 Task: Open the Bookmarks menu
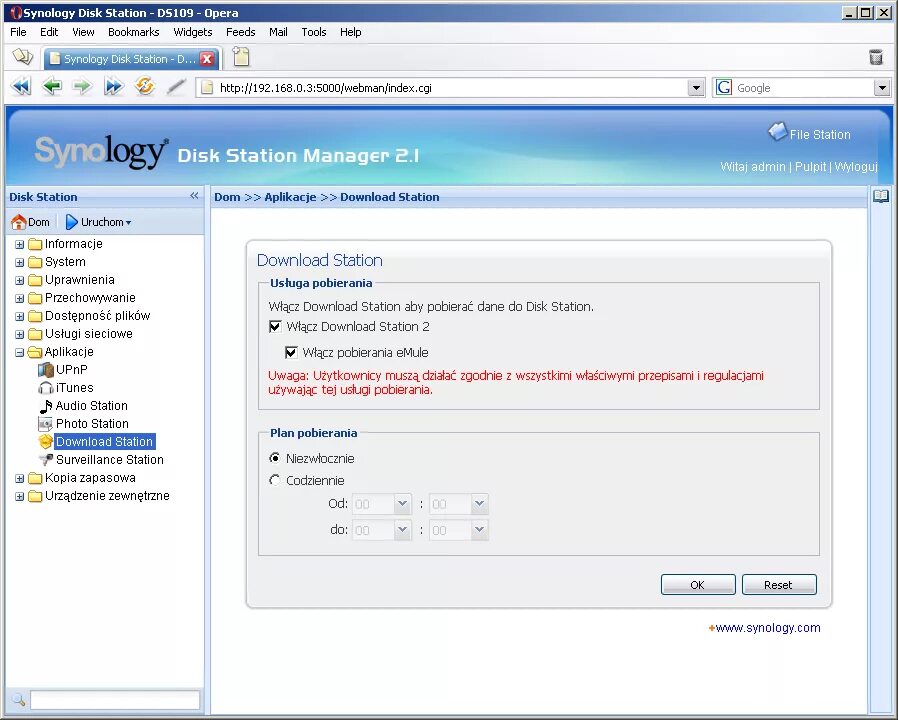[133, 32]
